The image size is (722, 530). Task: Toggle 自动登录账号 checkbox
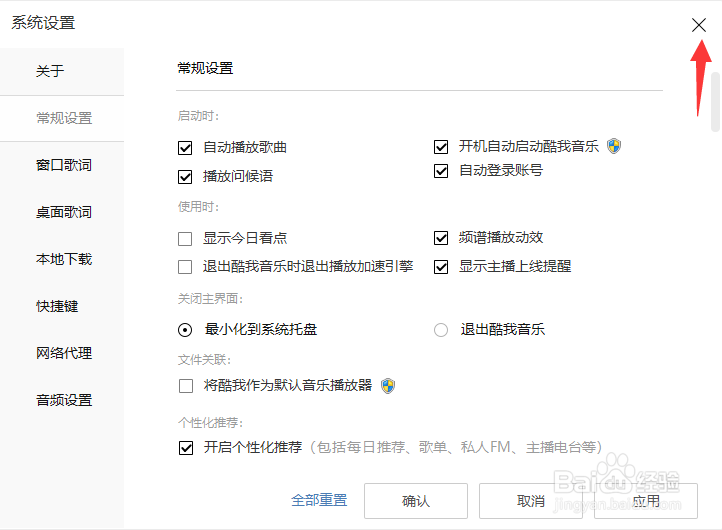(441, 171)
